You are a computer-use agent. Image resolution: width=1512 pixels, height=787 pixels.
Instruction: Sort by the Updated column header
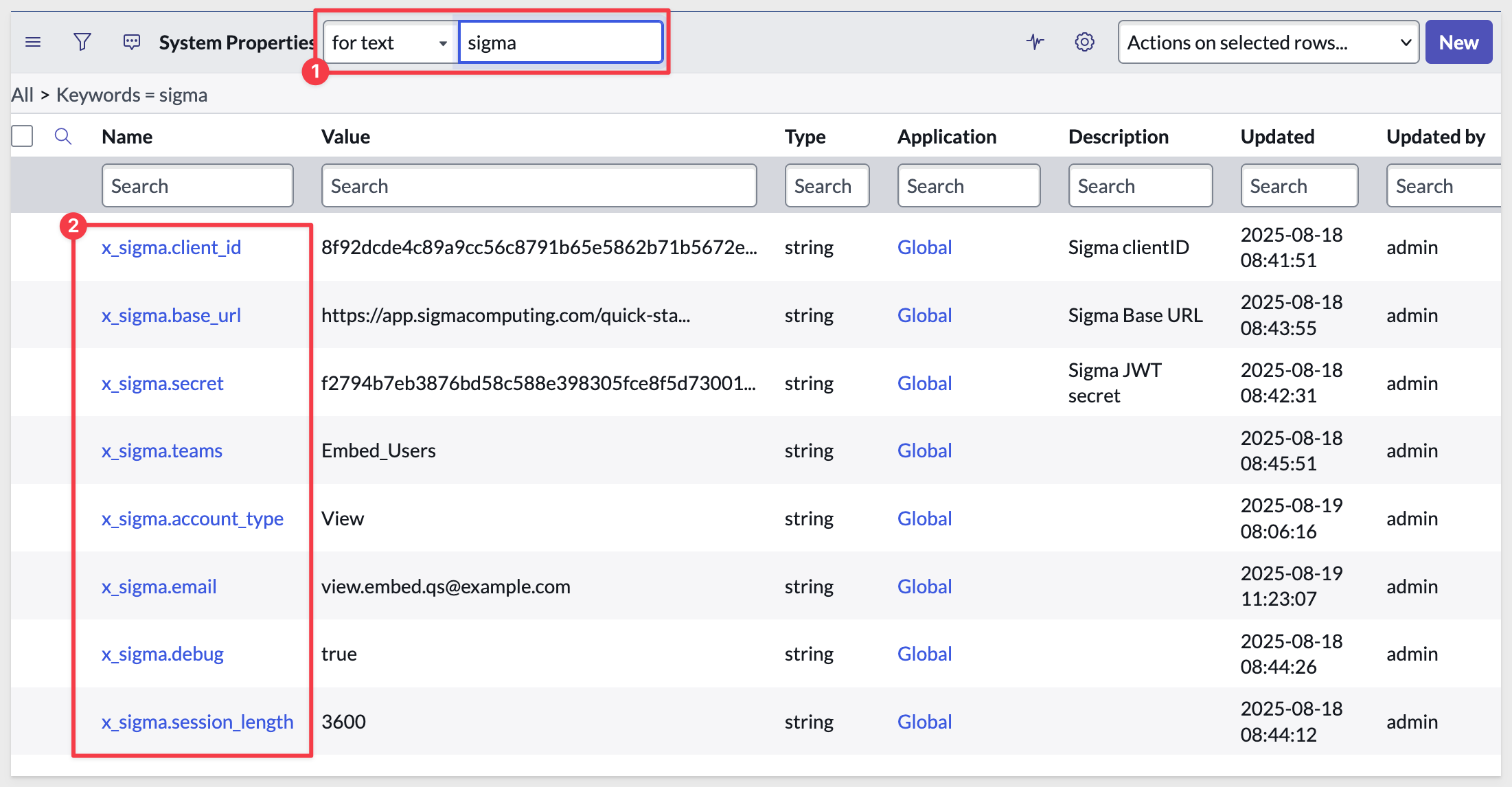(x=1277, y=137)
